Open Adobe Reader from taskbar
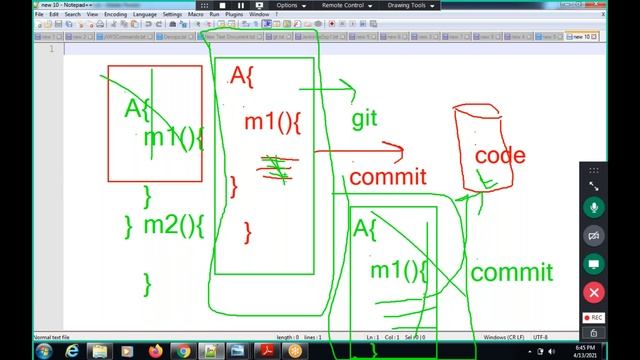The width and height of the screenshot is (640, 360). click(267, 351)
